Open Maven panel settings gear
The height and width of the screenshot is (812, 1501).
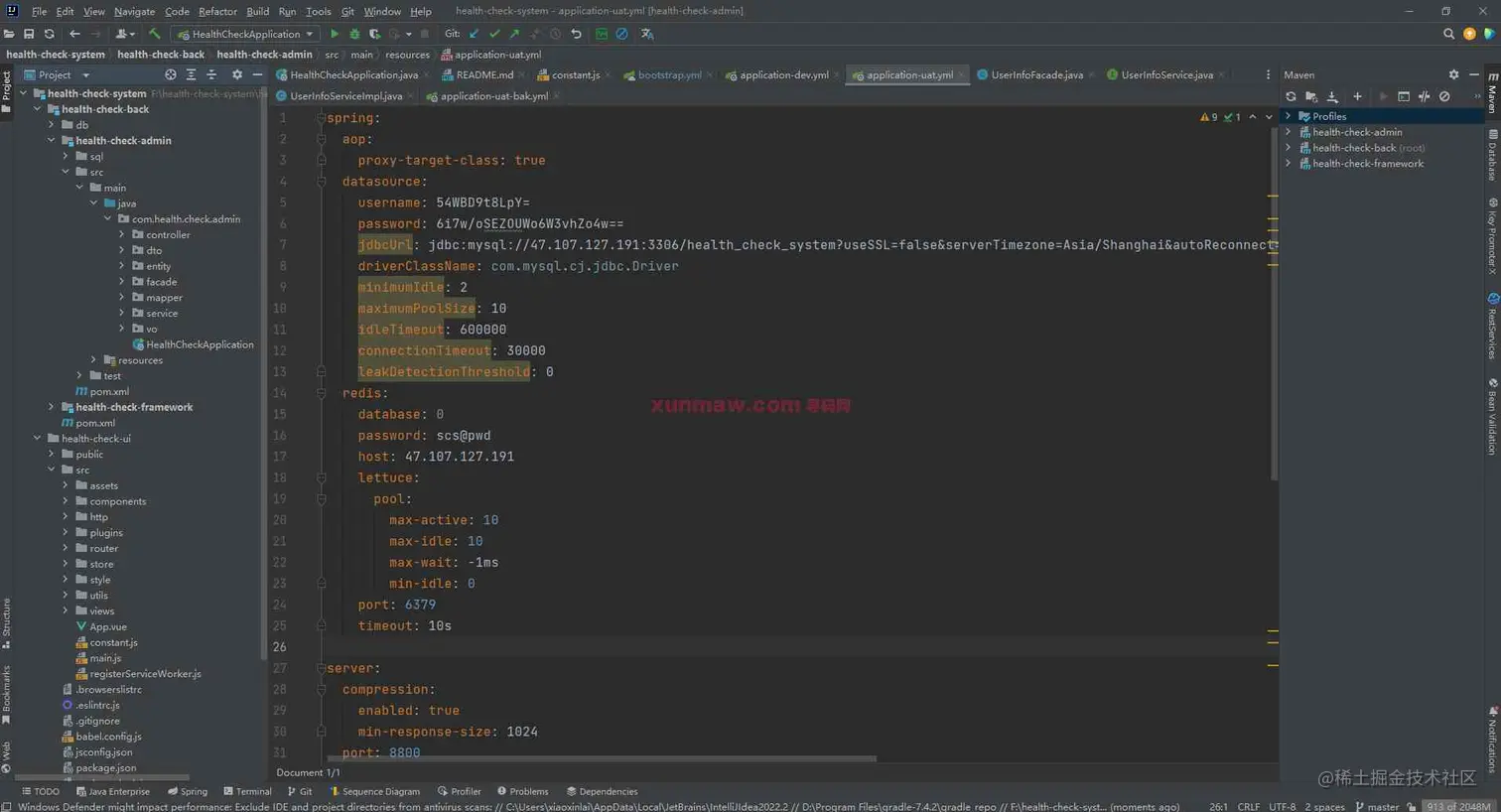click(1453, 74)
